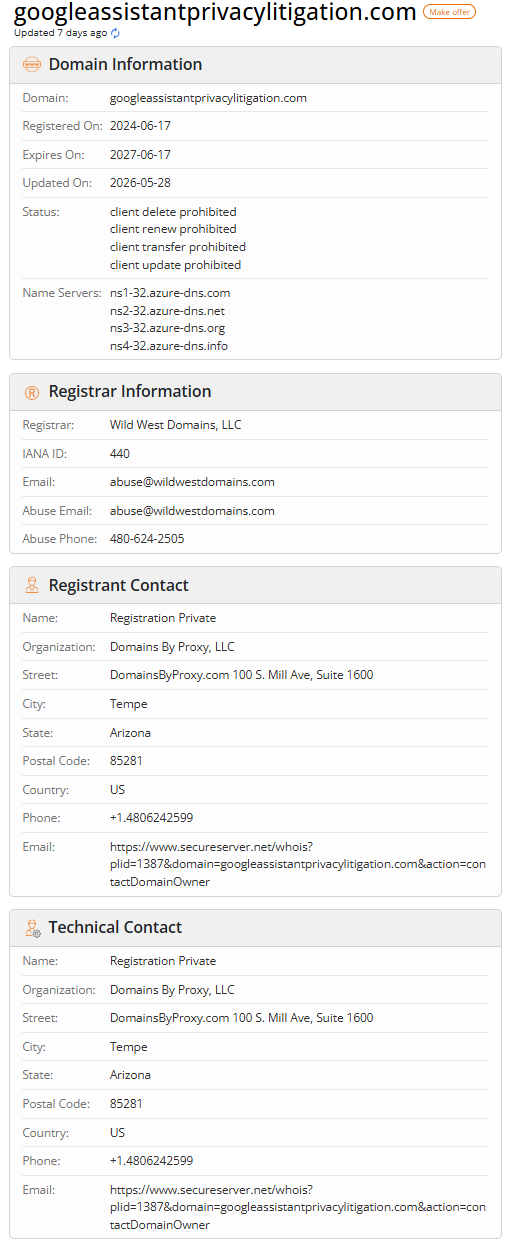Click the Registrar Information registered-mark icon
The height and width of the screenshot is (1251, 513).
point(32,392)
